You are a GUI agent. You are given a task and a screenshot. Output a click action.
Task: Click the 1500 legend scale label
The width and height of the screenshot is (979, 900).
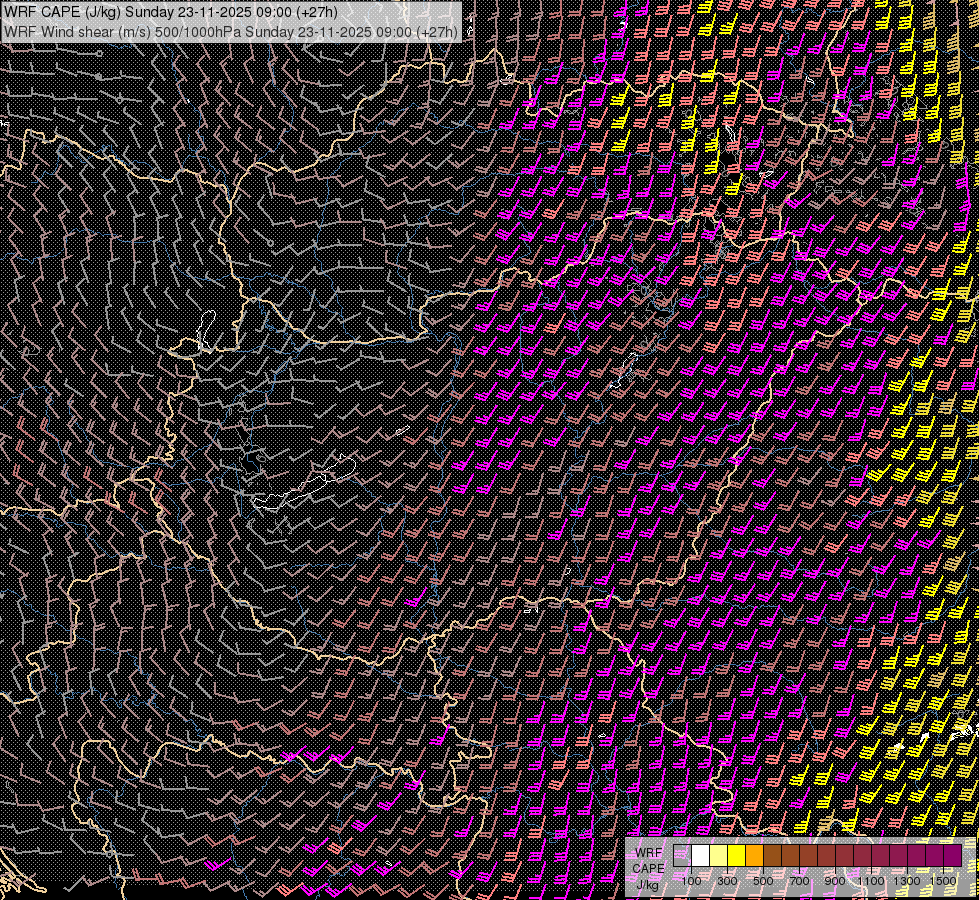pos(943,881)
